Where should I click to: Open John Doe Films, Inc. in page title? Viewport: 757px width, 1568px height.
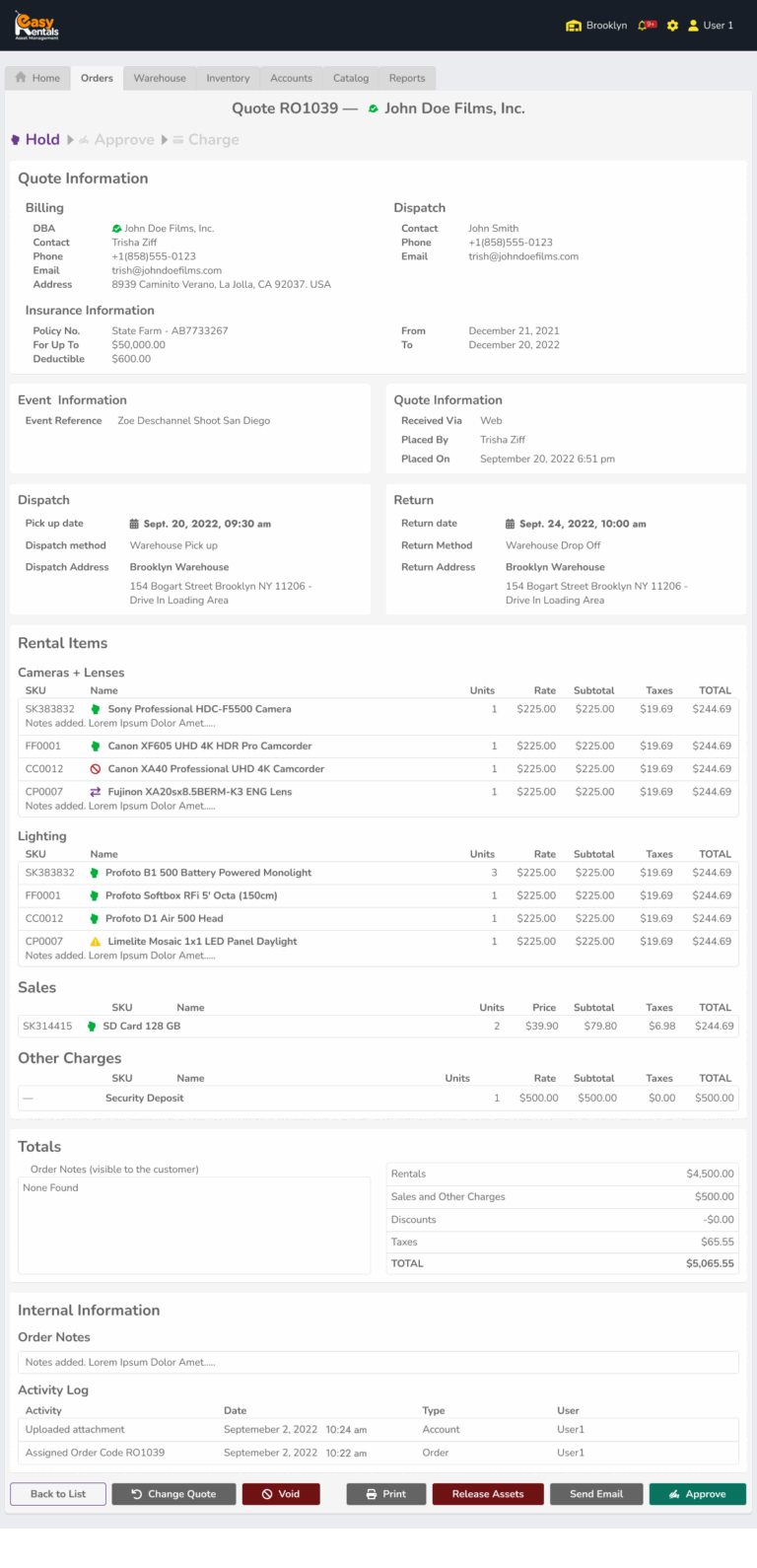coord(454,108)
